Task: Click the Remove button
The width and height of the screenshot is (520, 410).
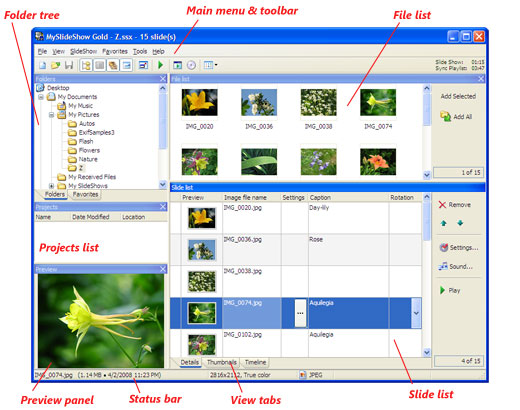Action: (454, 205)
